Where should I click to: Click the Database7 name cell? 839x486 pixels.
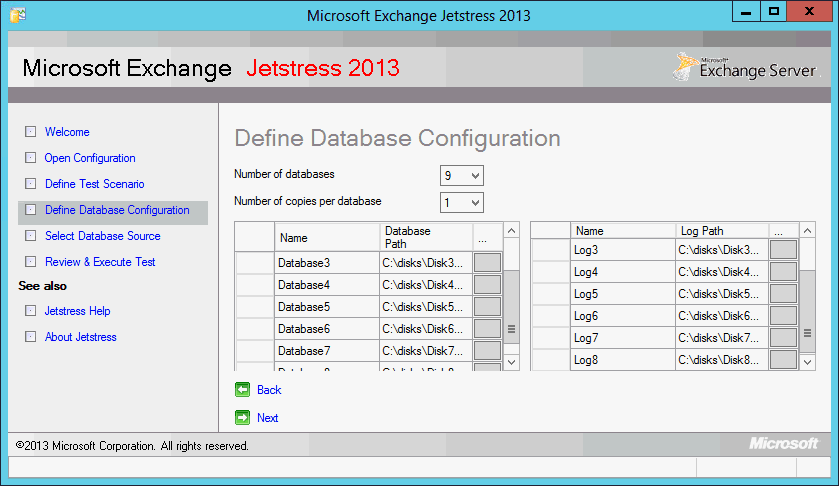point(327,351)
